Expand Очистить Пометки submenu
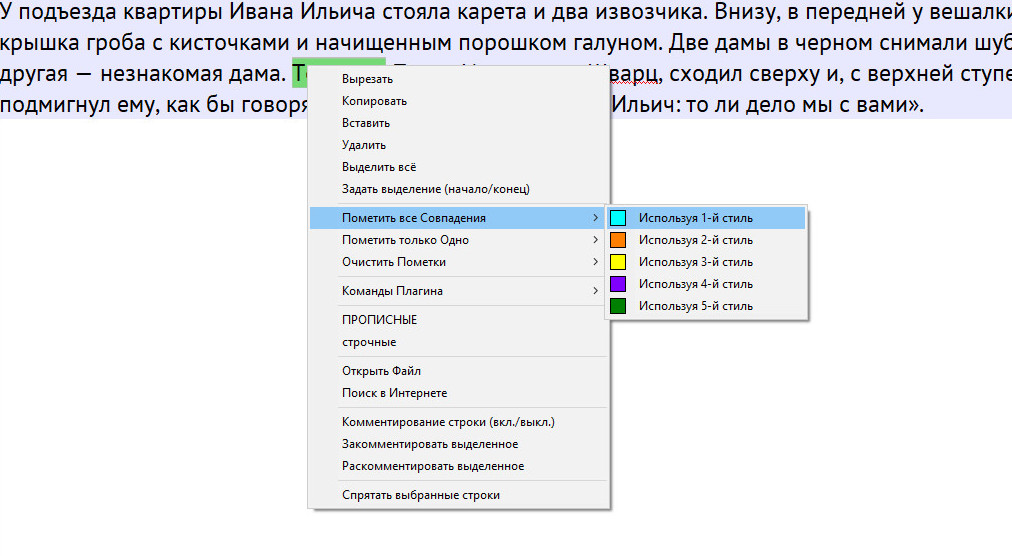Image resolution: width=1012 pixels, height=556 pixels. click(x=458, y=262)
